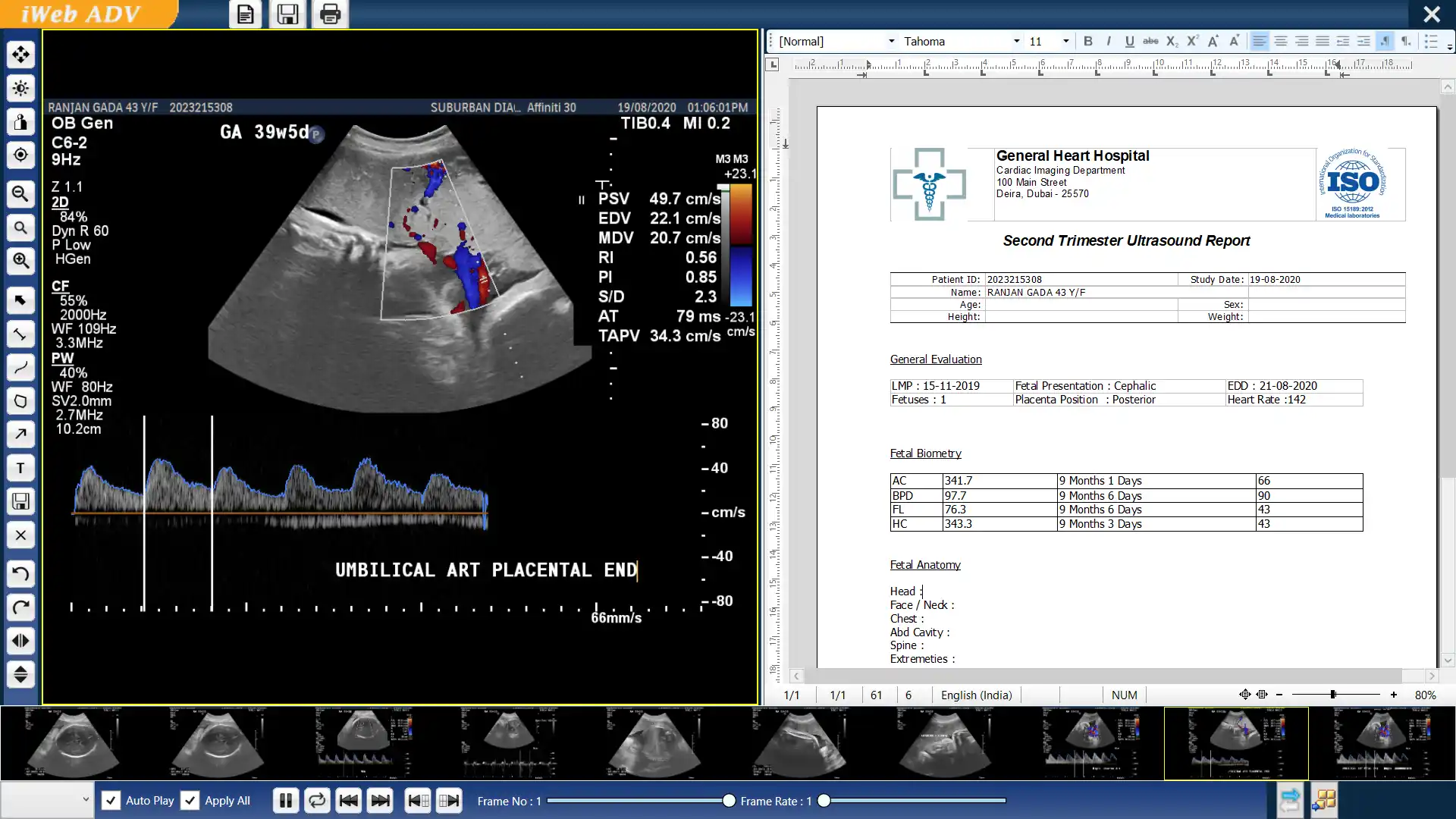The image size is (1456, 819).
Task: Click the report vertical scrollbar down arrow
Action: click(1448, 661)
